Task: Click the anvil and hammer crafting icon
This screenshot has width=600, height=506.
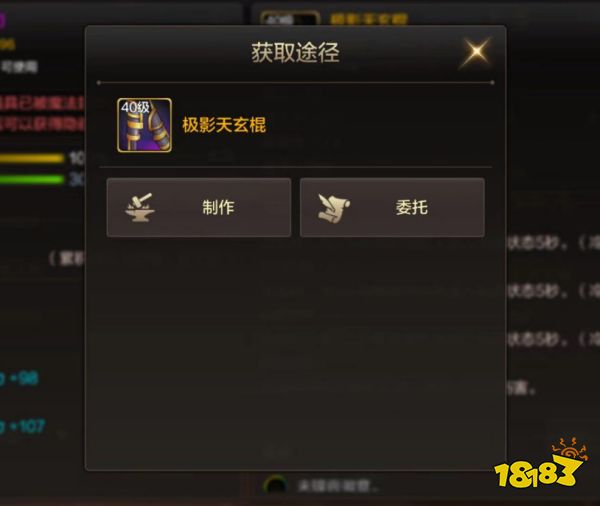Action: (140, 207)
